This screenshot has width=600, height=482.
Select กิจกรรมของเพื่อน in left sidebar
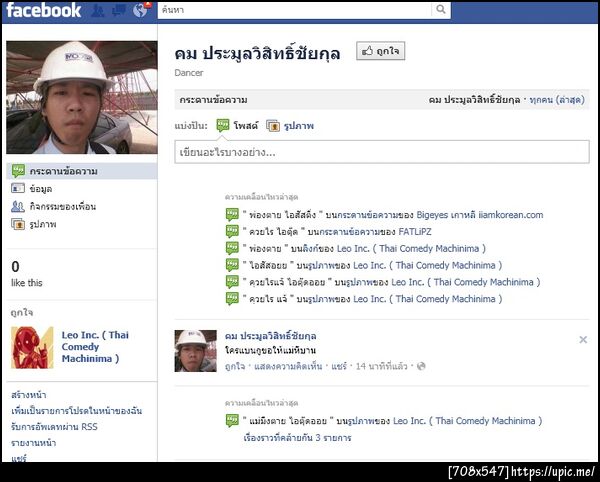click(x=62, y=207)
